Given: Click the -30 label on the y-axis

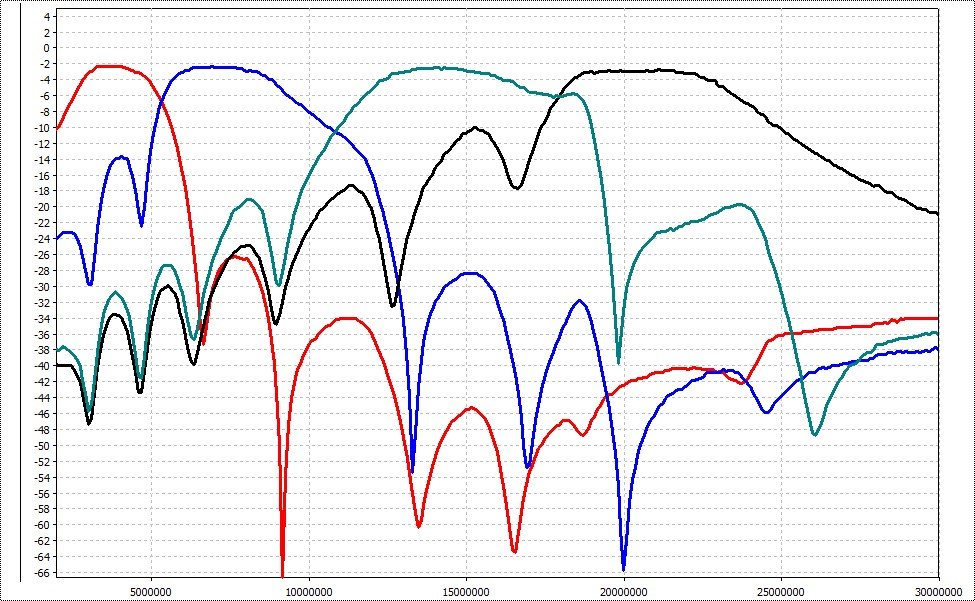Looking at the screenshot, I should tap(40, 287).
